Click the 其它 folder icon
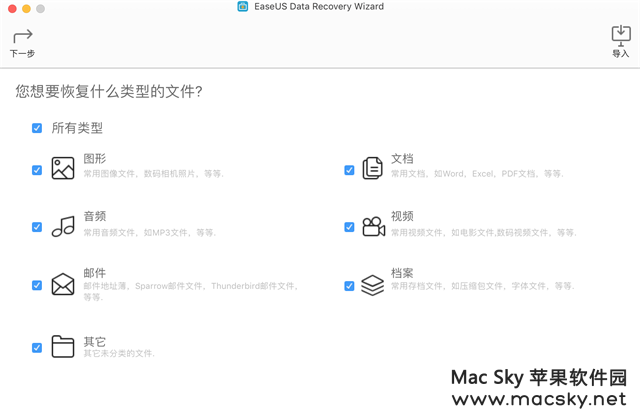The image size is (640, 417). 63,346
